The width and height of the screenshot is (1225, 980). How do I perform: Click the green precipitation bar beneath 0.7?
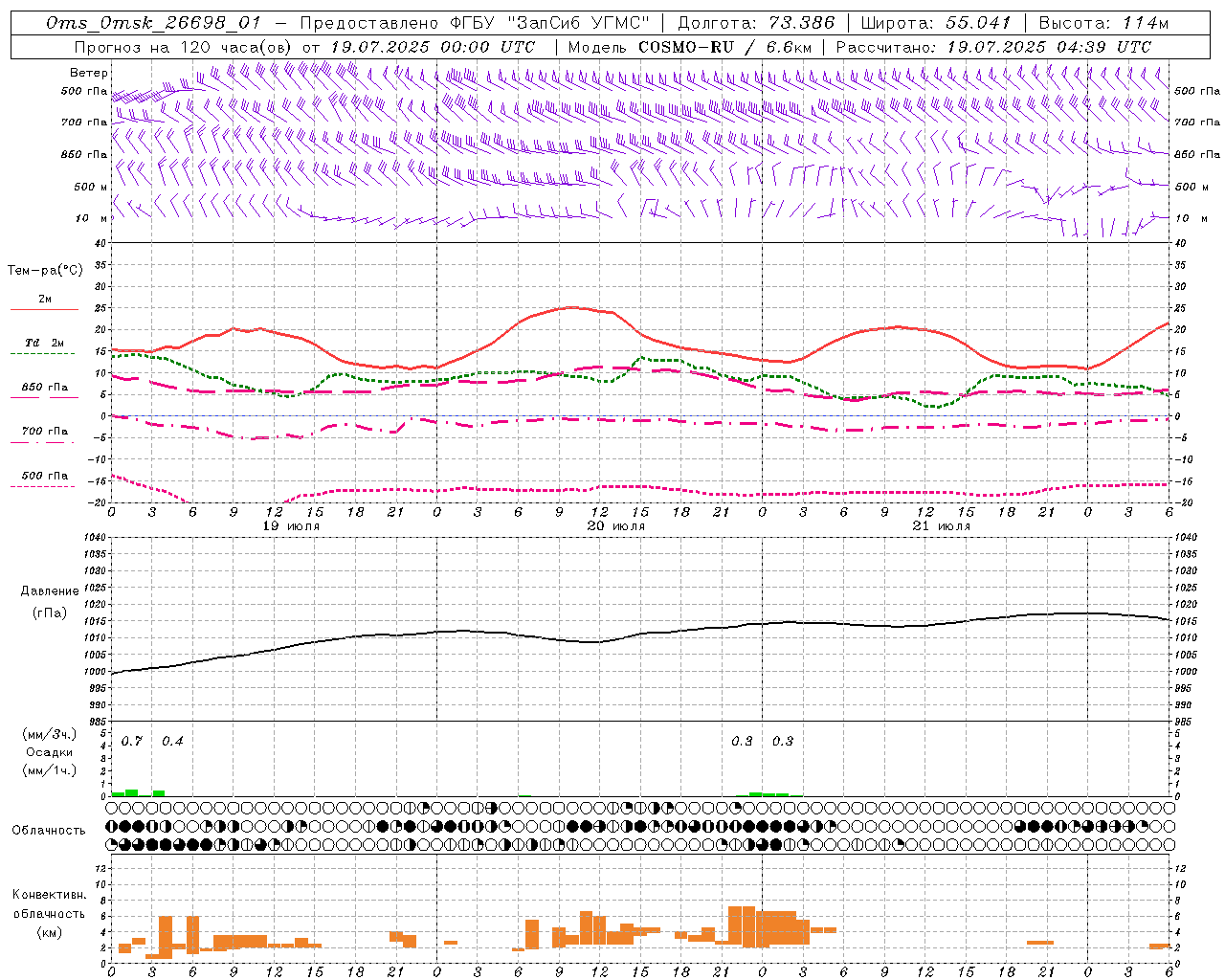click(x=132, y=792)
